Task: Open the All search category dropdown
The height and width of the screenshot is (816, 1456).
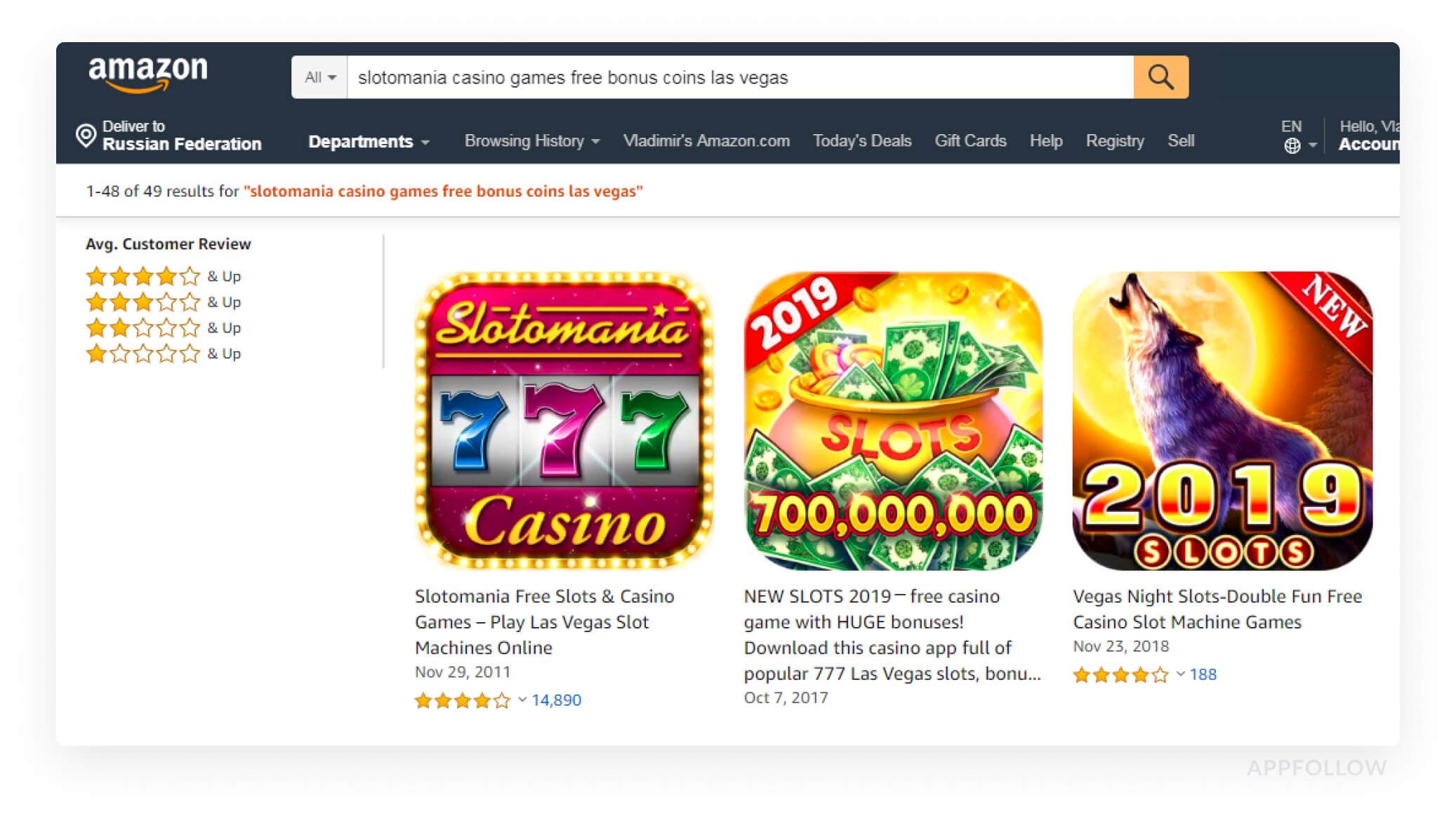Action: coord(320,77)
